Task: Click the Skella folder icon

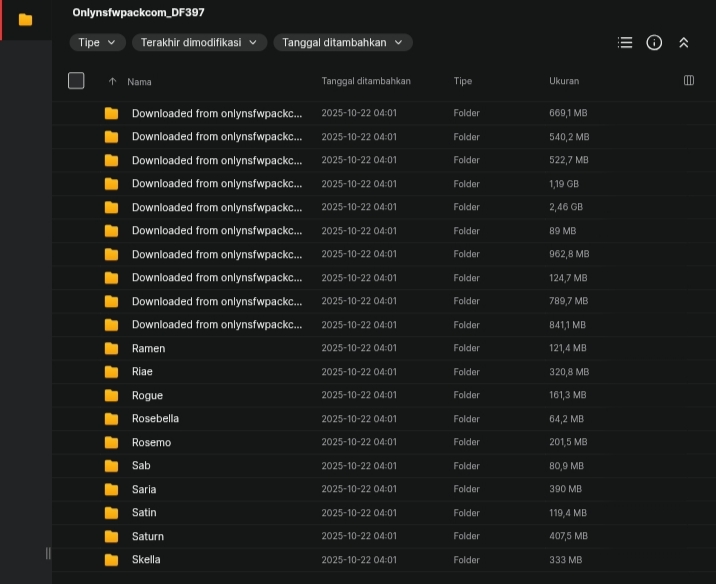Action: pos(111,560)
